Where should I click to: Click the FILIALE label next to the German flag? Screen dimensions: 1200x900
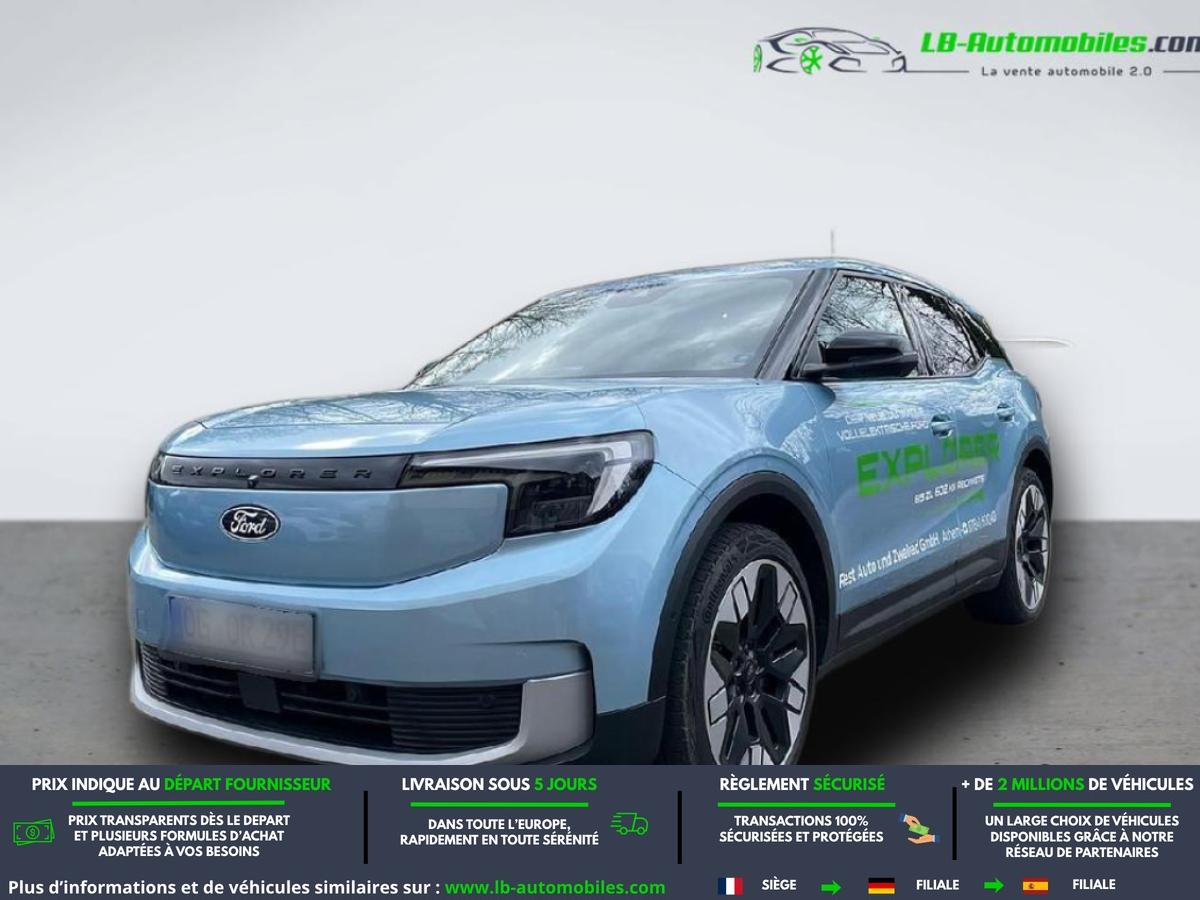[x=937, y=885]
